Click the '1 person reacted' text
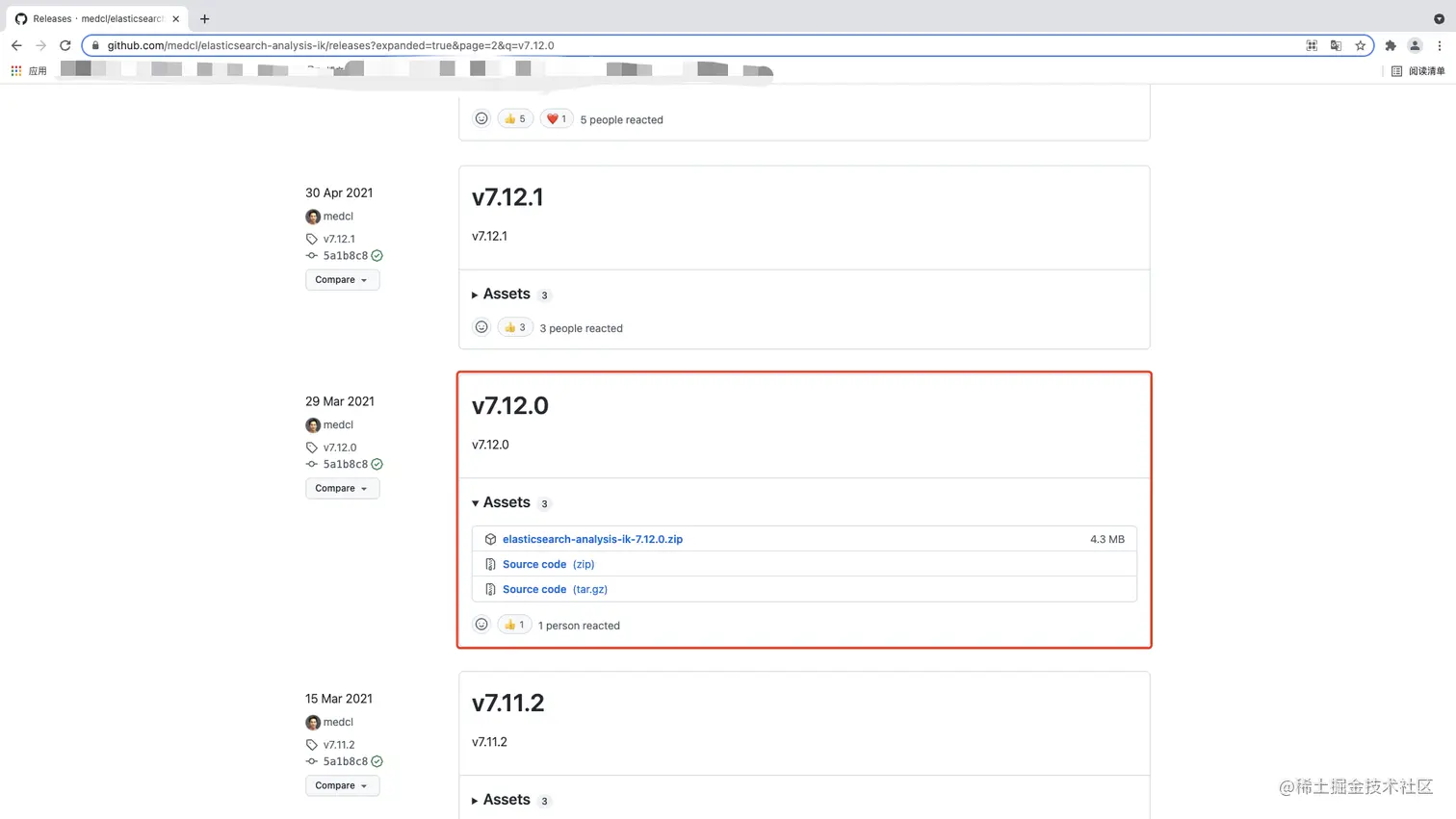This screenshot has width=1456, height=819. point(579,626)
